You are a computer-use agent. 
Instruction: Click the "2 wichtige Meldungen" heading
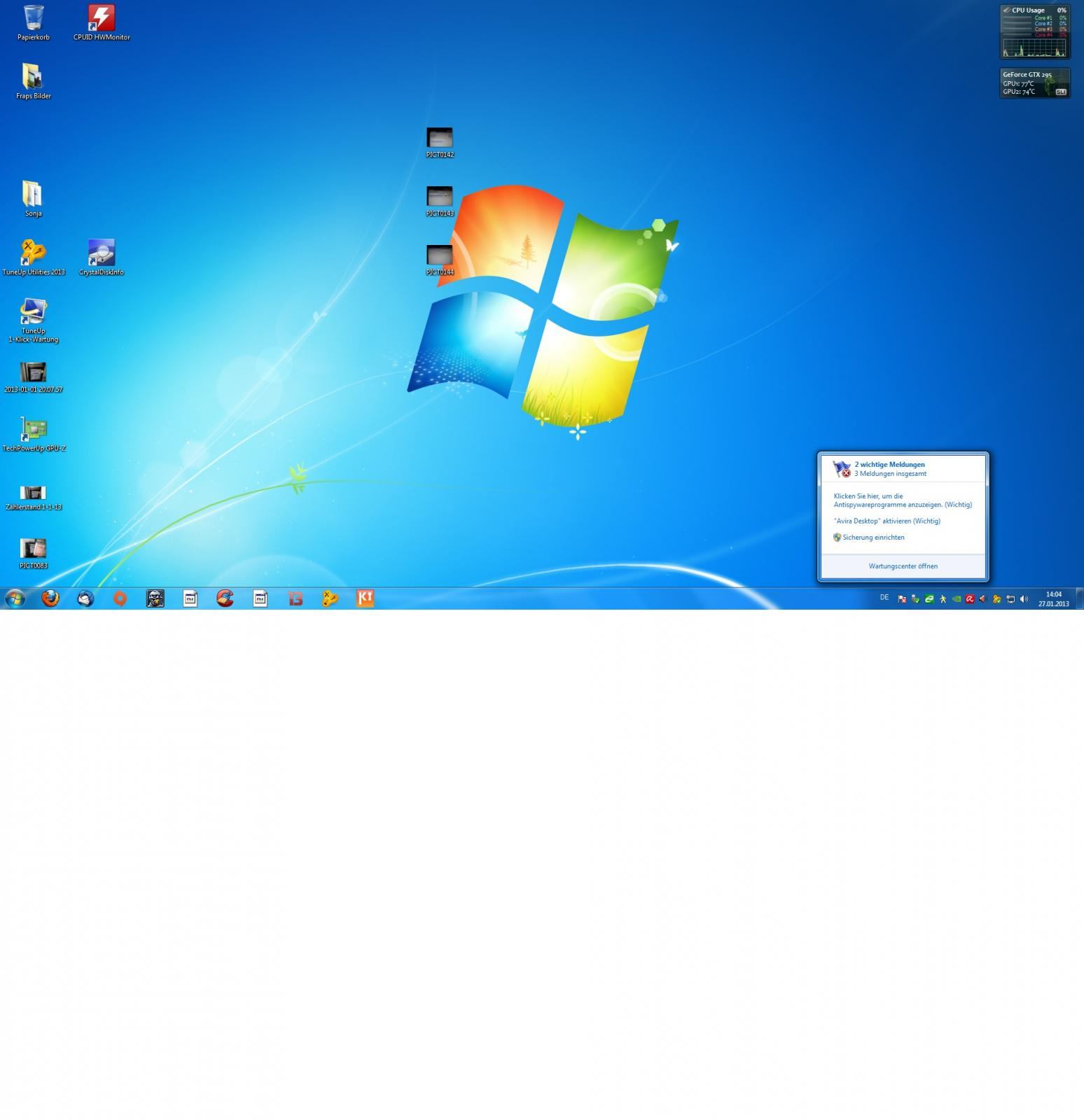coord(889,464)
